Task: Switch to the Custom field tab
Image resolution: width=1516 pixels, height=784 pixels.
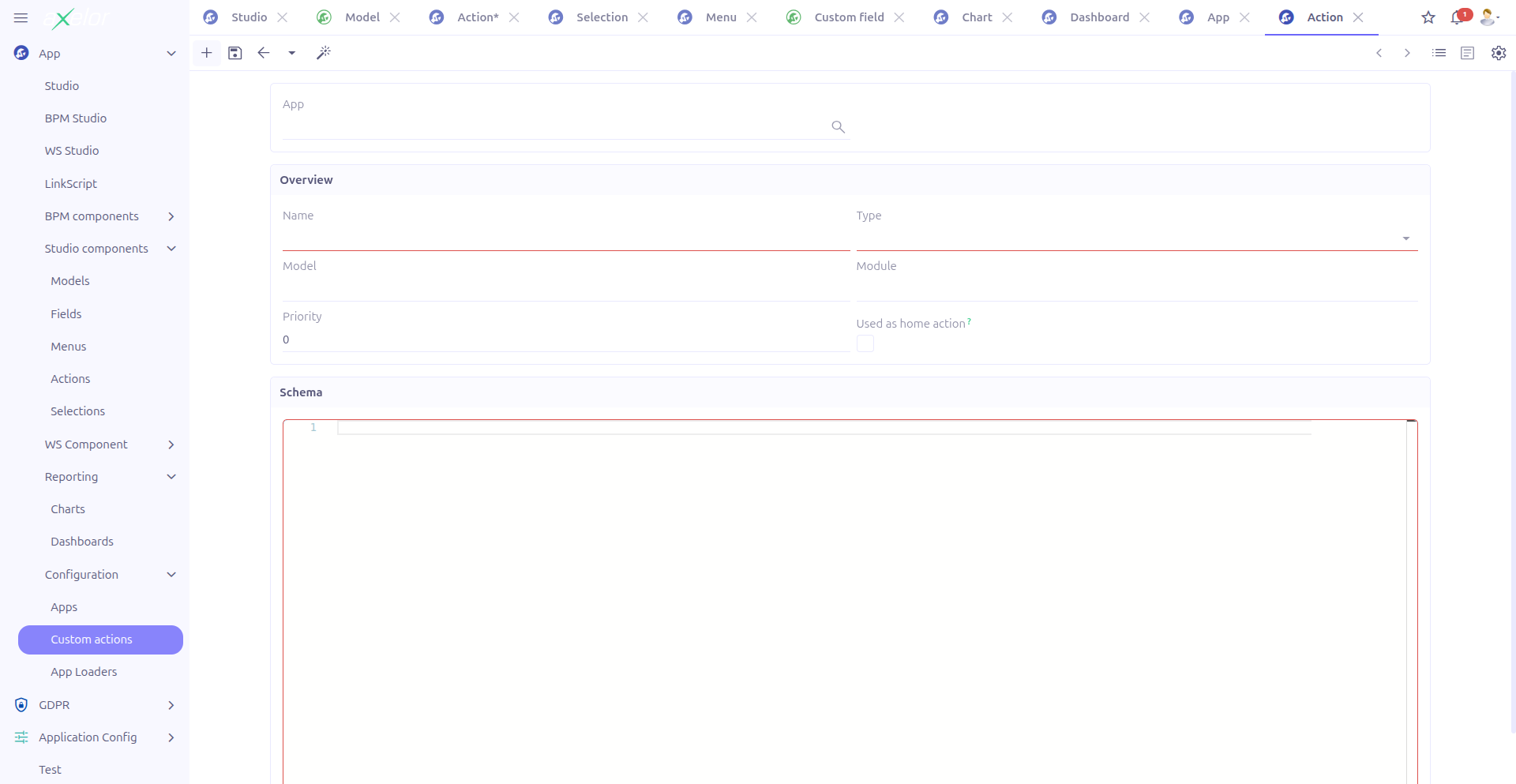Action: click(x=849, y=17)
